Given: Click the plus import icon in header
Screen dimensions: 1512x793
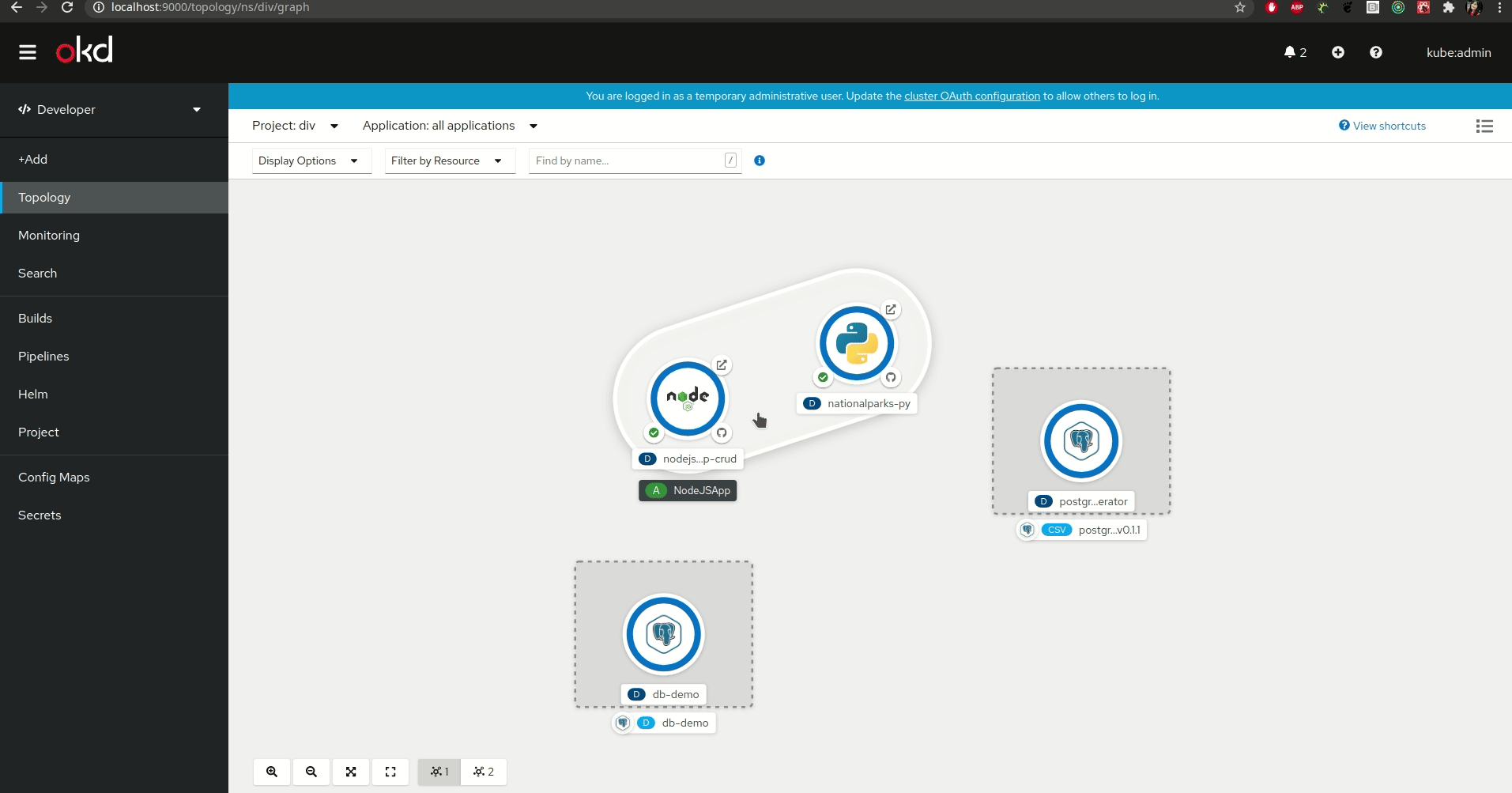Looking at the screenshot, I should (x=1338, y=52).
